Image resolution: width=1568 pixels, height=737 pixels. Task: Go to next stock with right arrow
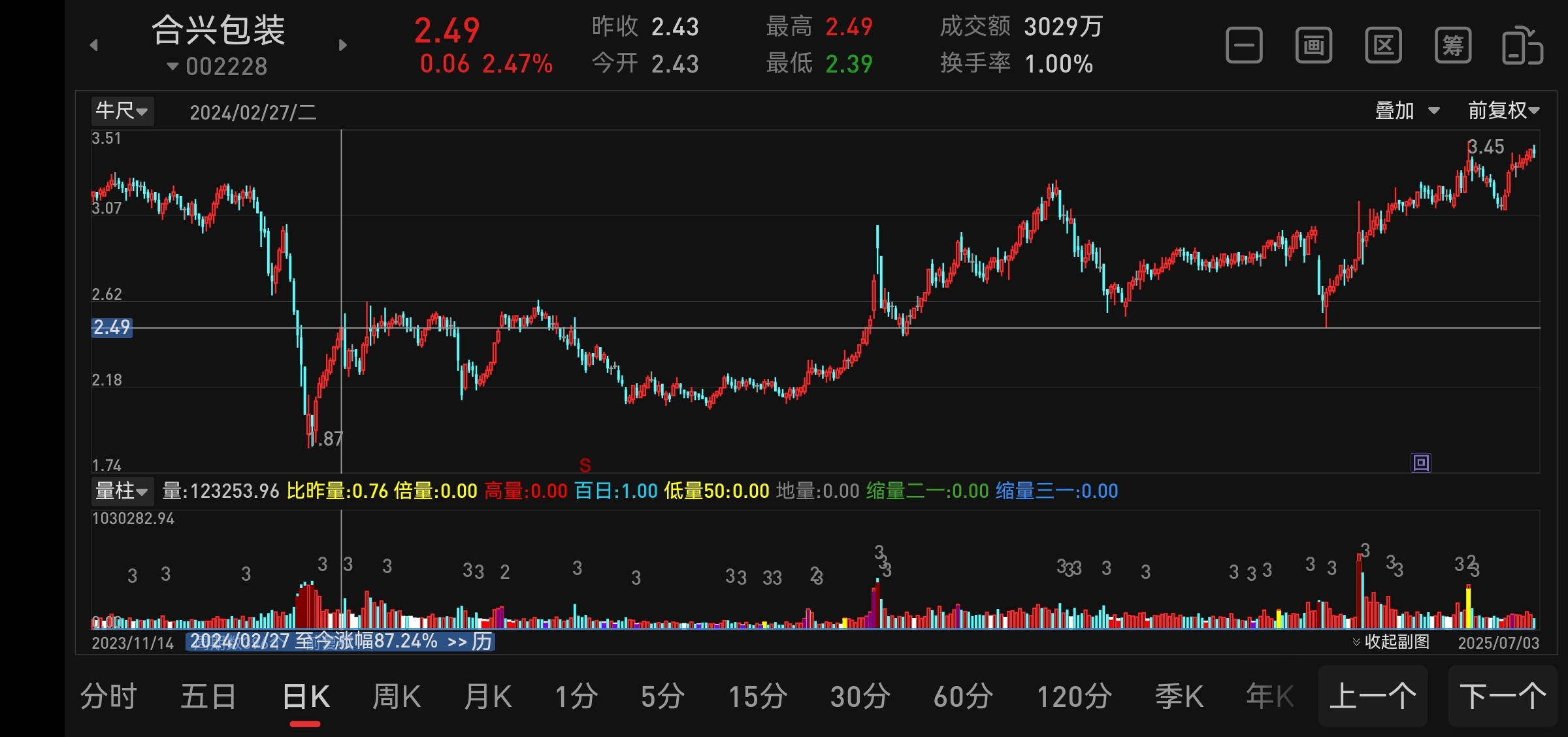[x=343, y=45]
